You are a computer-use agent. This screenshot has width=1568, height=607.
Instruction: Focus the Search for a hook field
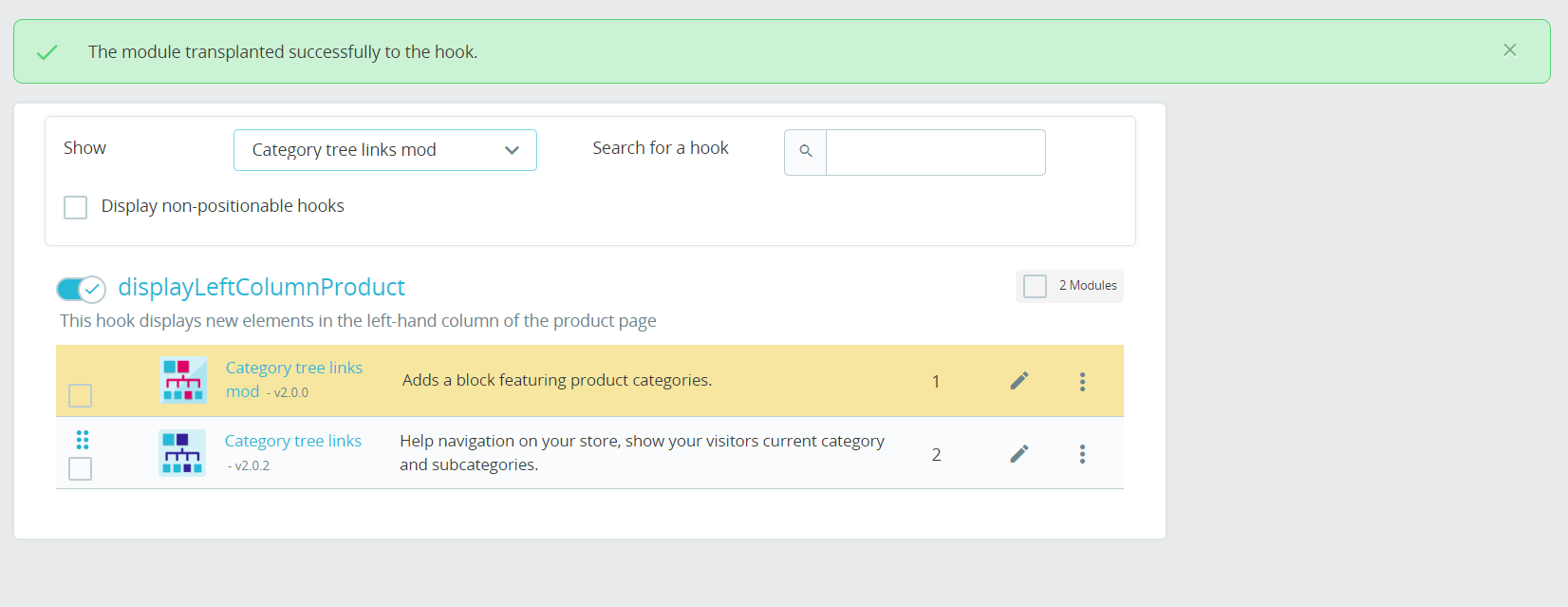click(x=935, y=152)
